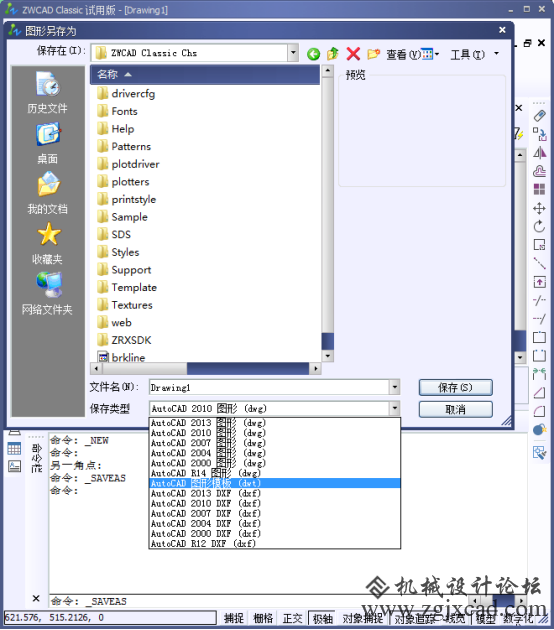Select the Textures folder

coord(125,305)
